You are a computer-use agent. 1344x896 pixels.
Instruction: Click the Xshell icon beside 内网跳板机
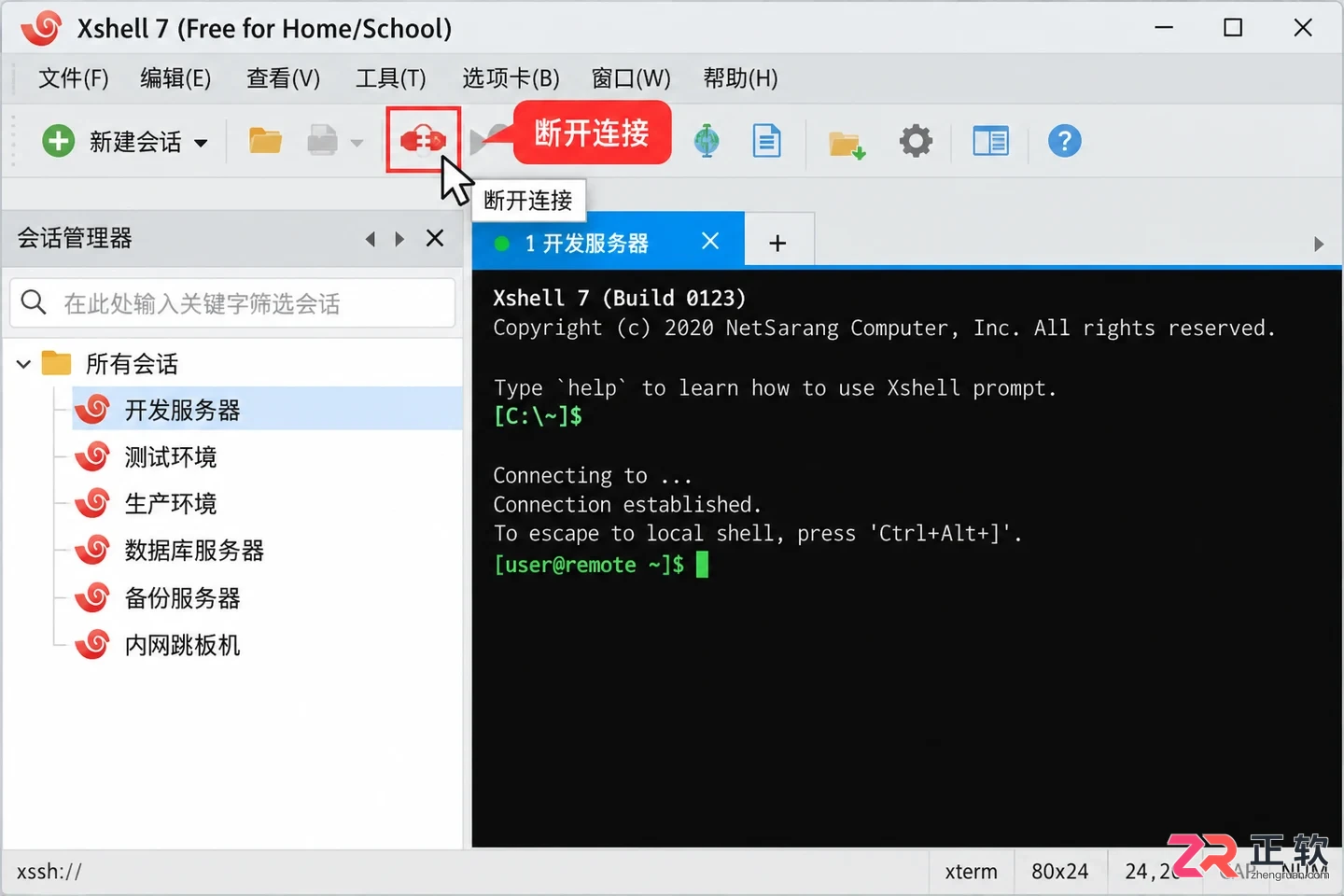click(x=92, y=644)
